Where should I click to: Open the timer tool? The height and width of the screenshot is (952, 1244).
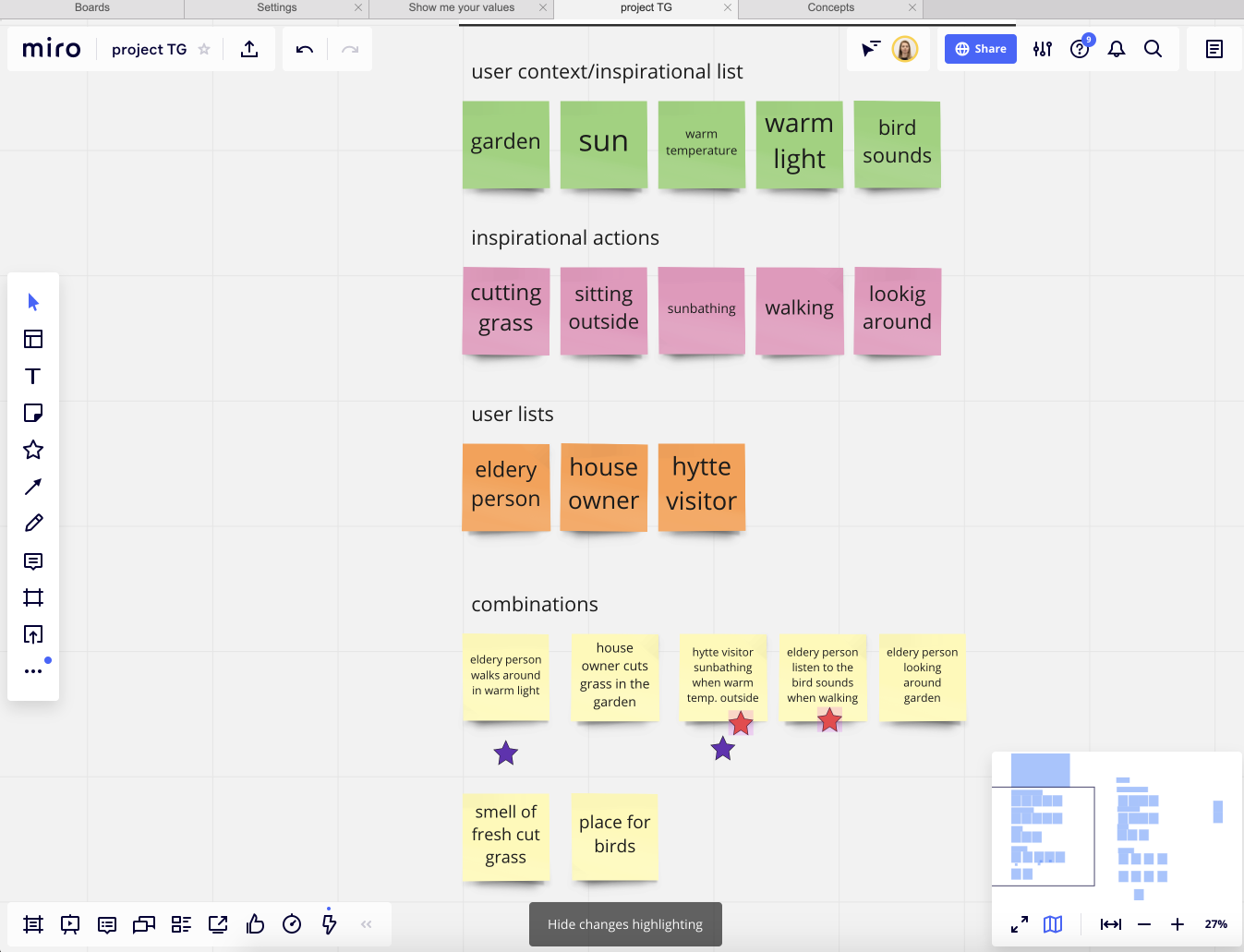click(292, 924)
